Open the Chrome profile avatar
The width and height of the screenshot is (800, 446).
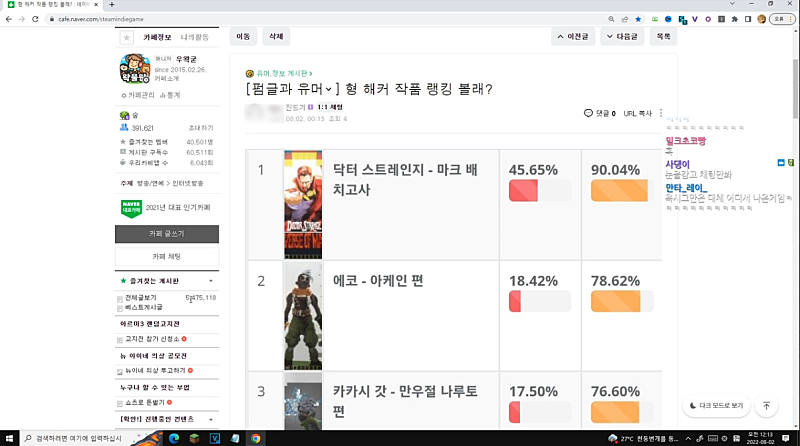pyautogui.click(x=761, y=19)
